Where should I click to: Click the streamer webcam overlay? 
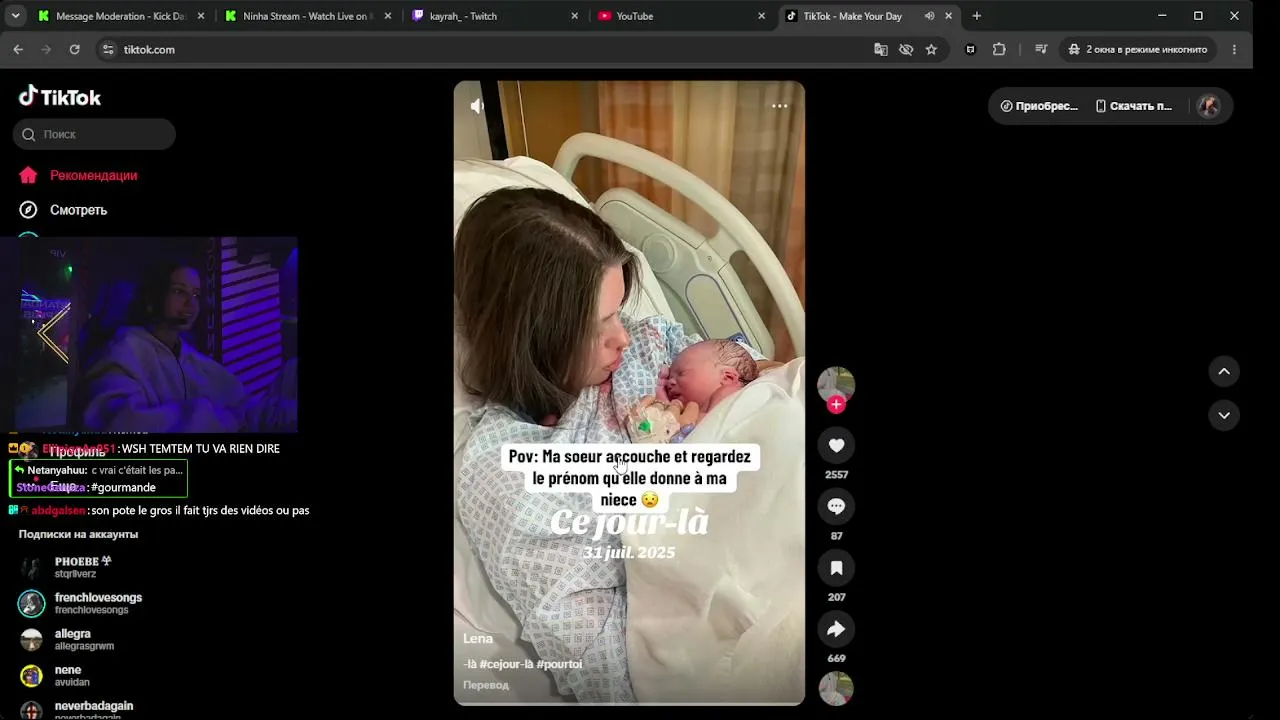tap(149, 334)
